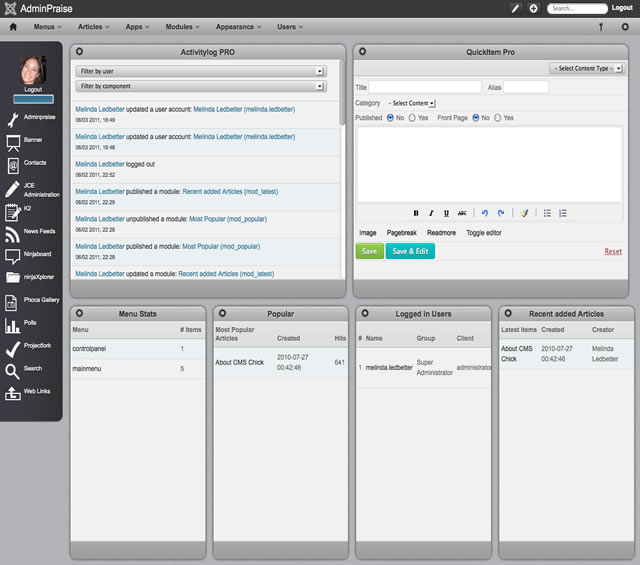The image size is (640, 565).
Task: Select the Published No radio button
Action: pos(390,117)
